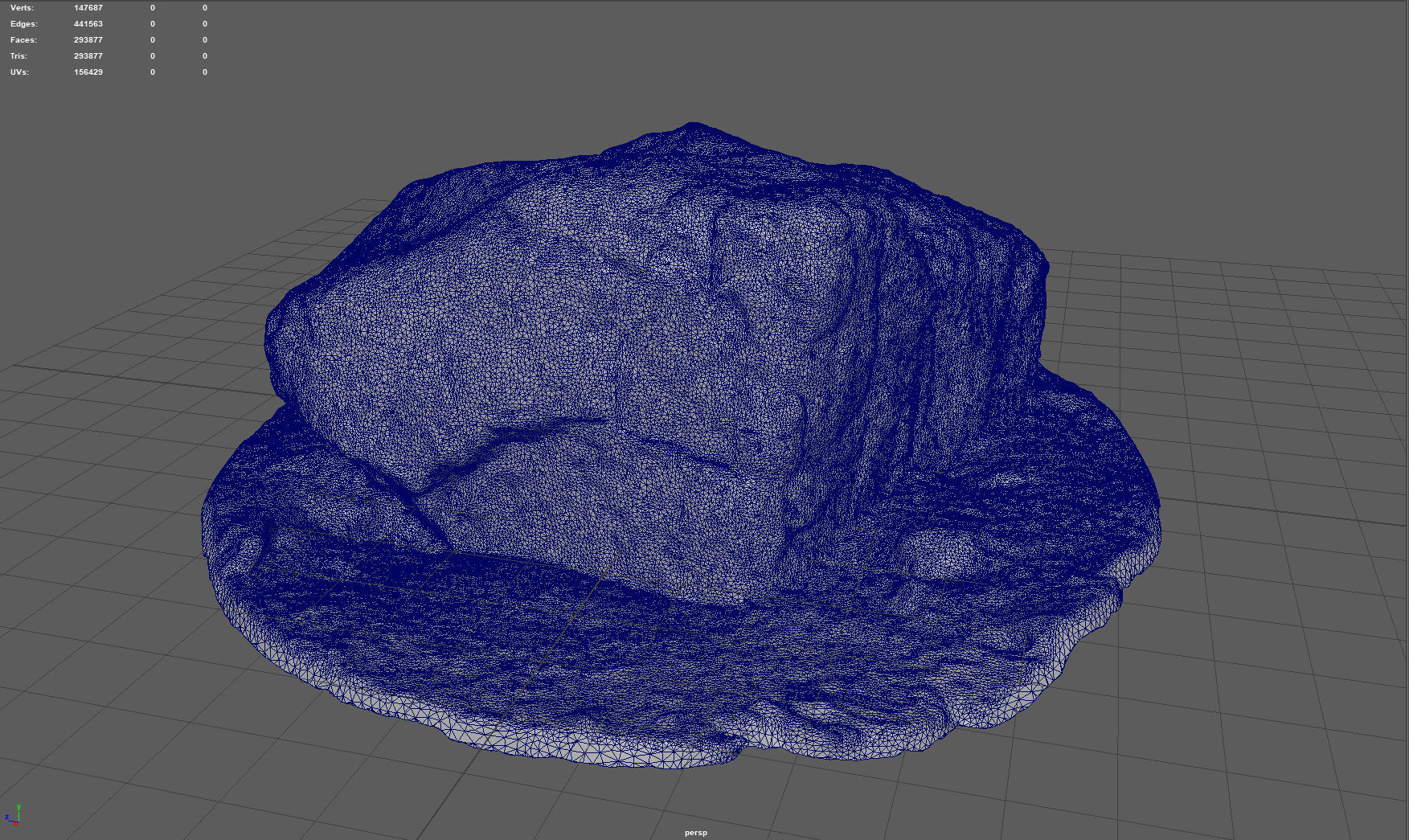
Task: Click the Edges label in the HUD
Action: tap(23, 24)
